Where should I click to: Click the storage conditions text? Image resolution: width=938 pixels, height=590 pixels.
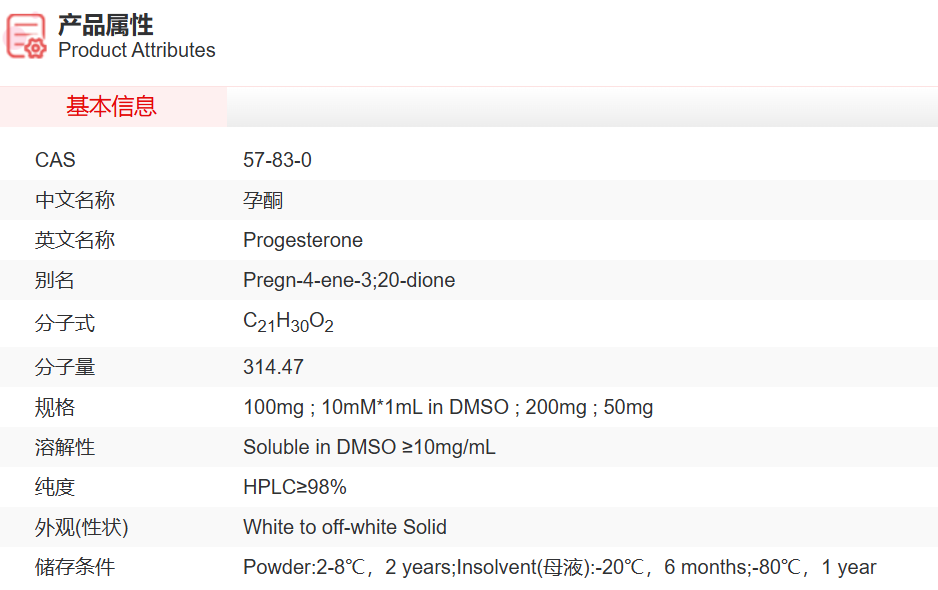click(559, 567)
